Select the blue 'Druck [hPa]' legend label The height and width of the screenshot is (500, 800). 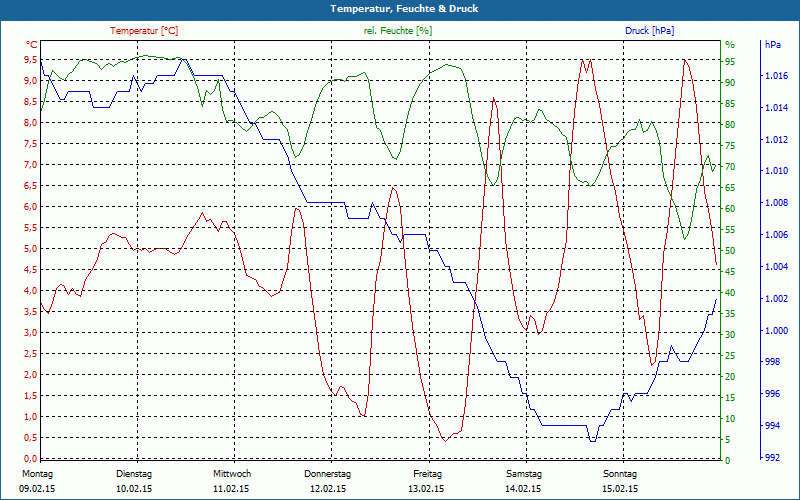pyautogui.click(x=649, y=31)
